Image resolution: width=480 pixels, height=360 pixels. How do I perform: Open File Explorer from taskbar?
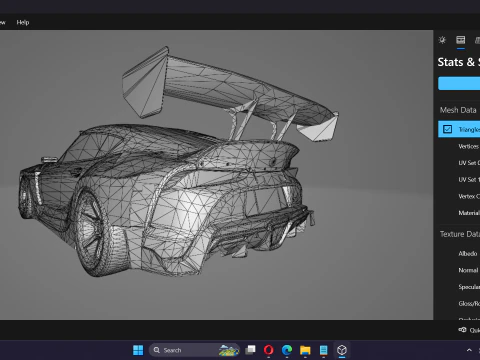click(x=305, y=350)
